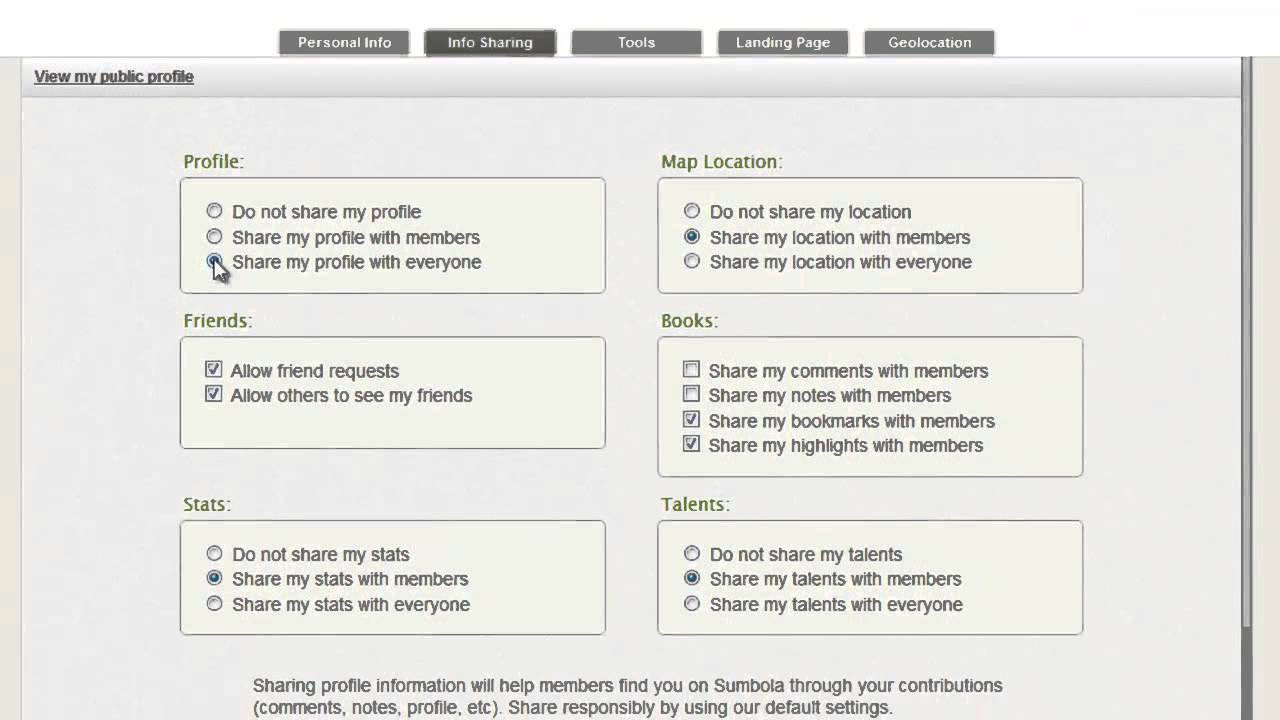Click the Books: section heading
Screen dimensions: 1280x720
tap(689, 321)
